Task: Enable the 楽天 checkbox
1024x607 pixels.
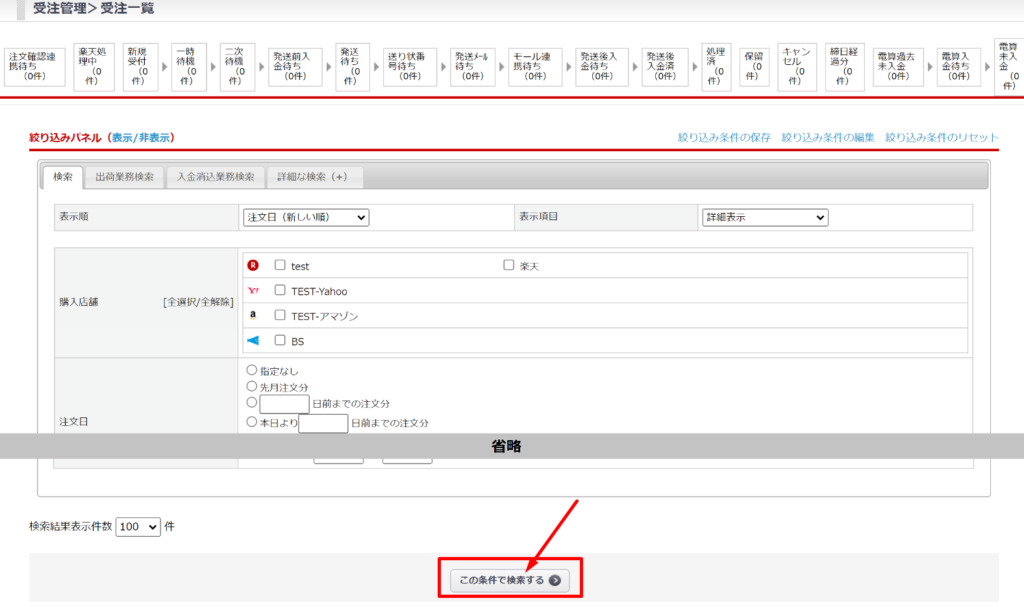Action: point(508,266)
